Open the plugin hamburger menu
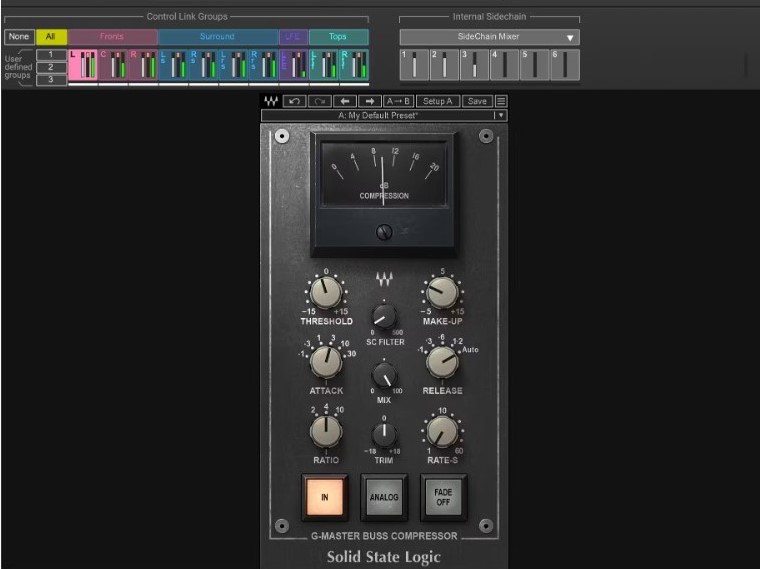 coord(501,101)
